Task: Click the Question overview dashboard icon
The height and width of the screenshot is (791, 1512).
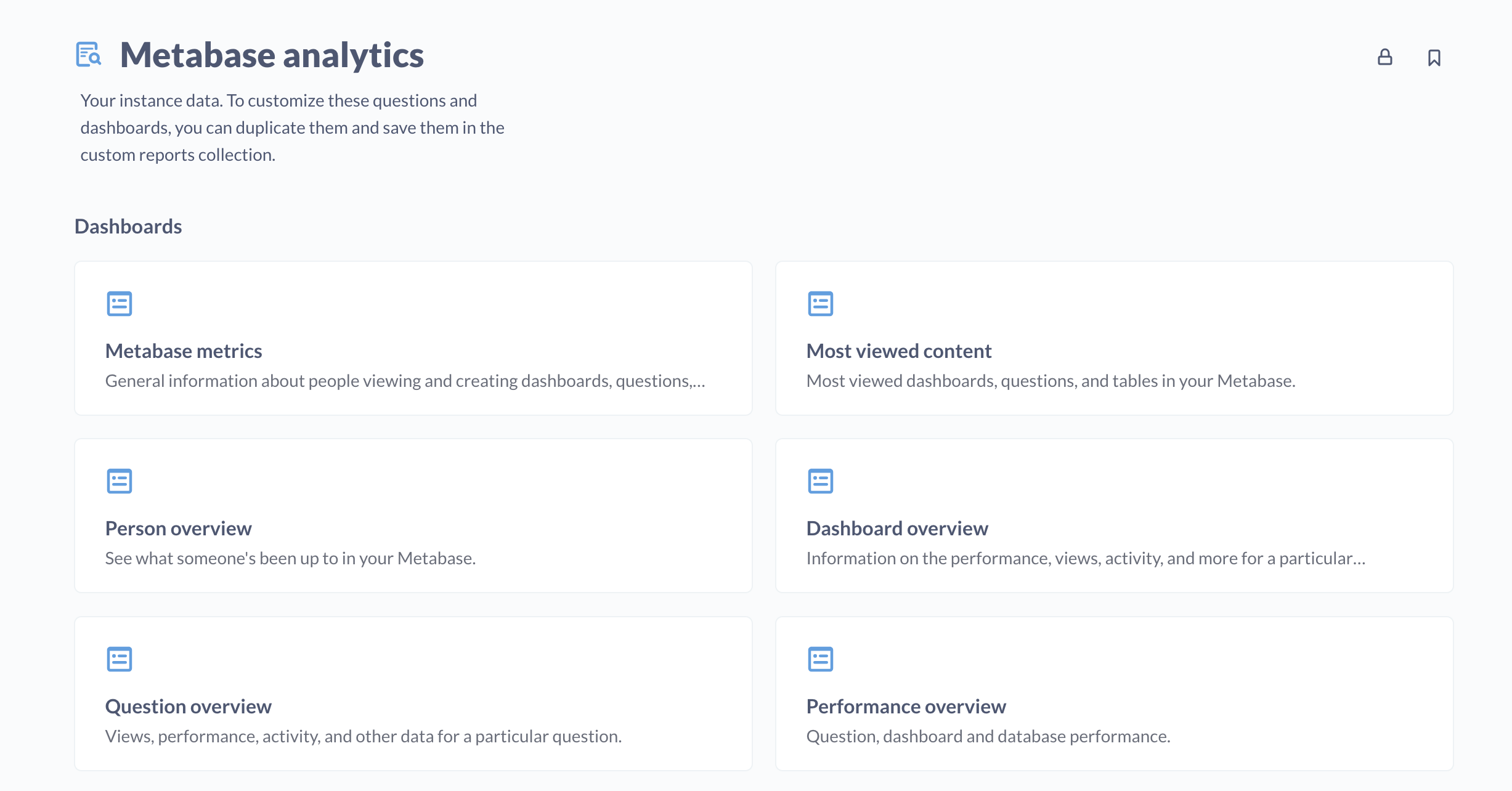Action: click(x=120, y=659)
